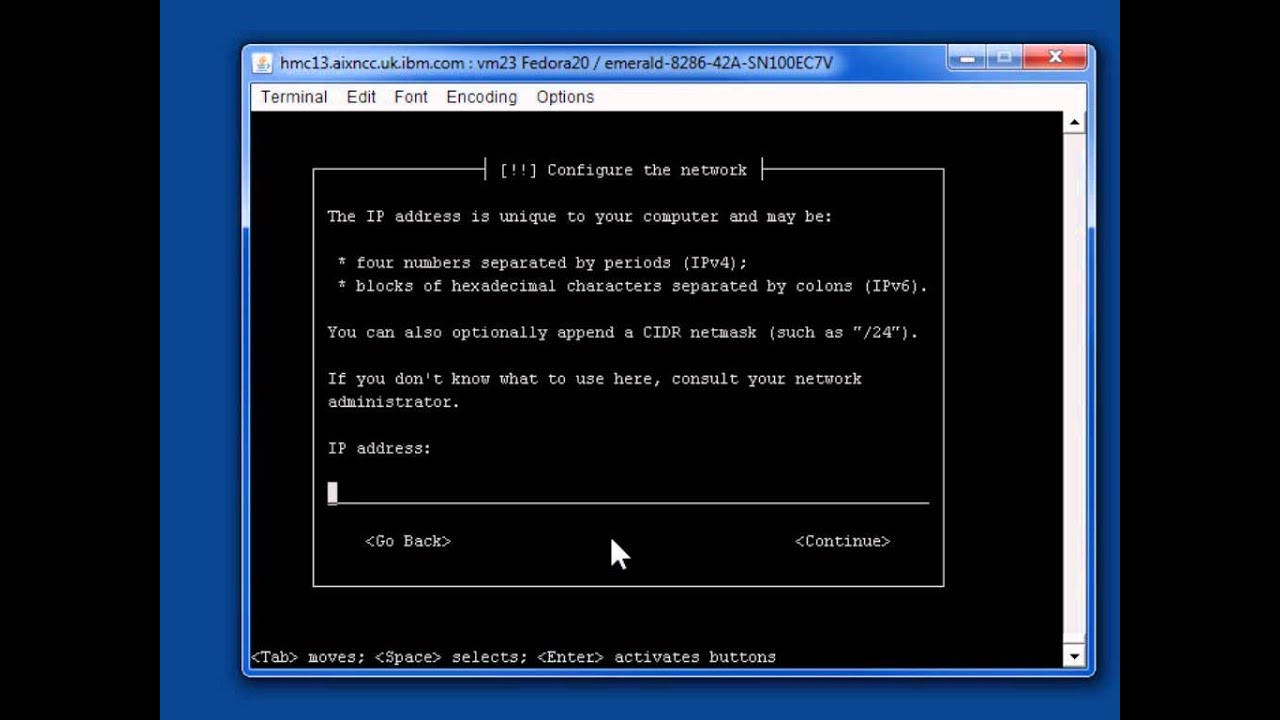Maximize the HMC terminal window
Viewport: 1280px width, 720px height.
tap(1005, 59)
